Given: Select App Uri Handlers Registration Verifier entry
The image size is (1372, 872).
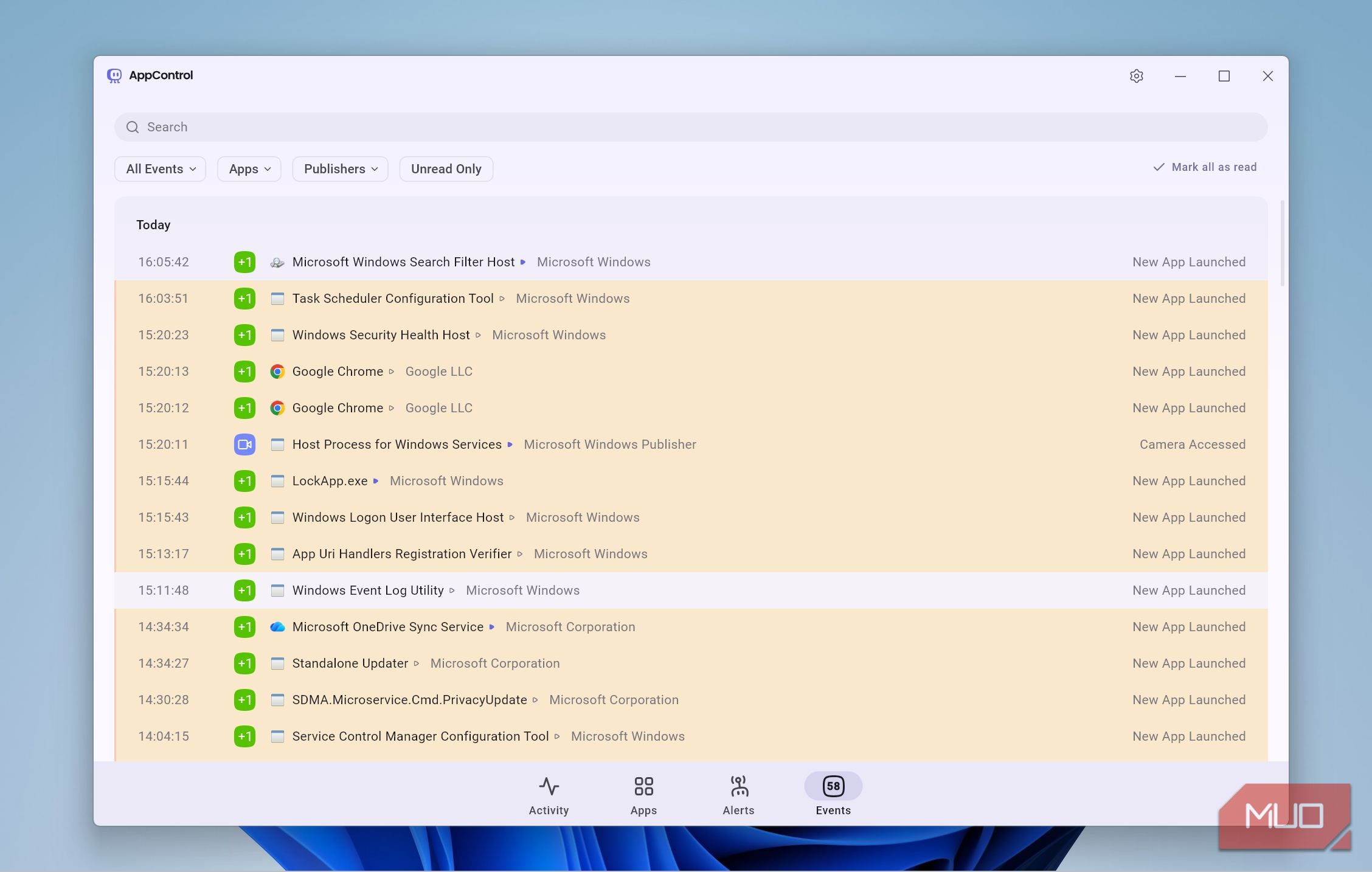Looking at the screenshot, I should point(691,554).
